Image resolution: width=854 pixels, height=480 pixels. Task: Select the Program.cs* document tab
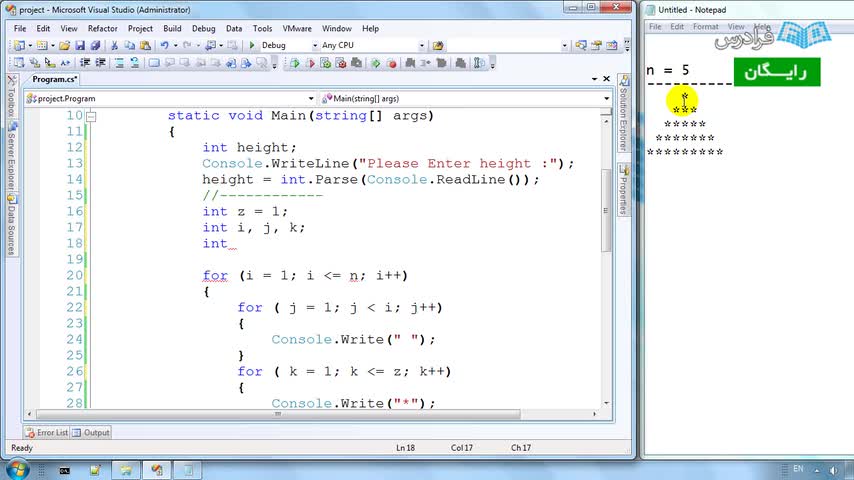tap(54, 79)
